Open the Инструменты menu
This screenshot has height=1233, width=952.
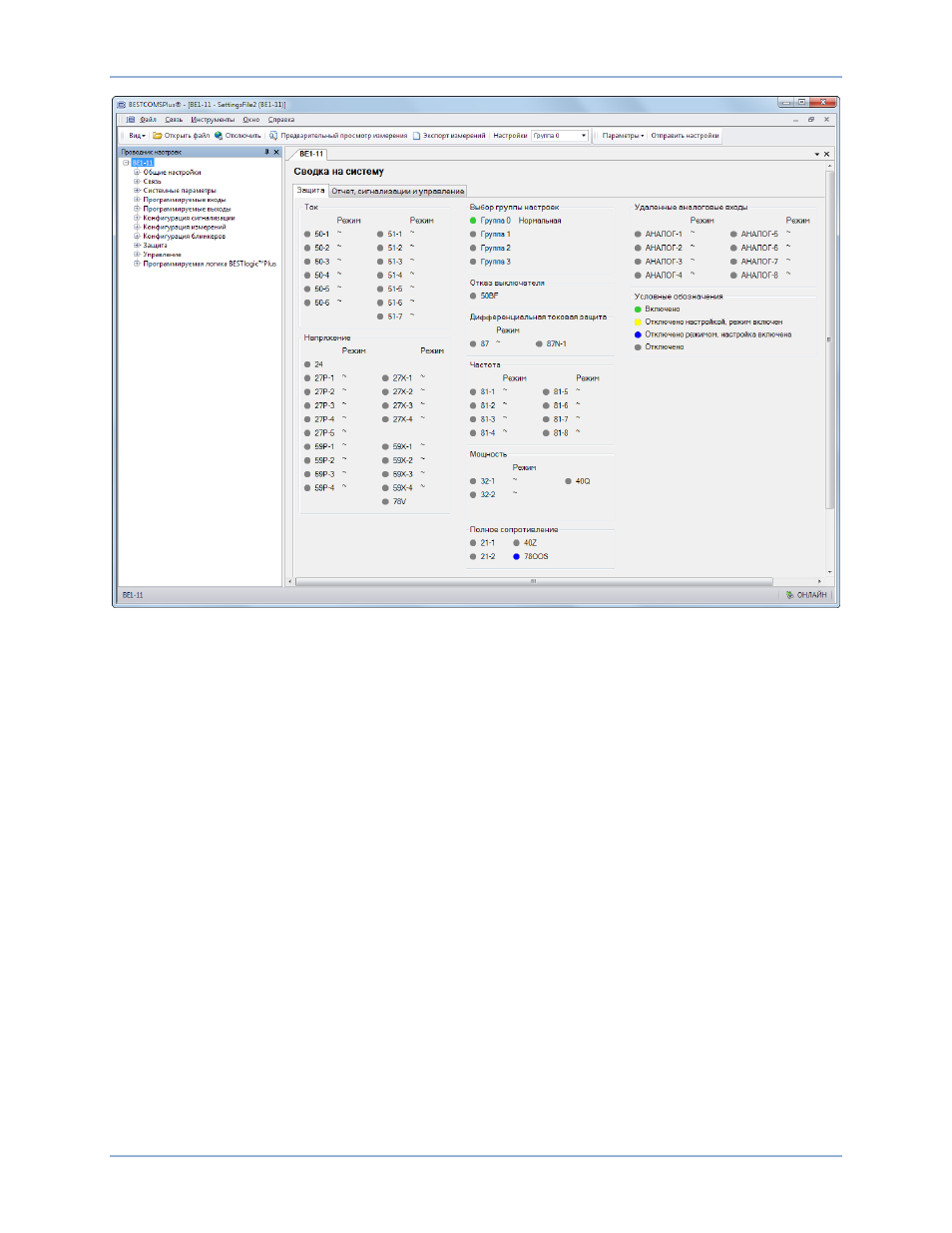(x=213, y=120)
